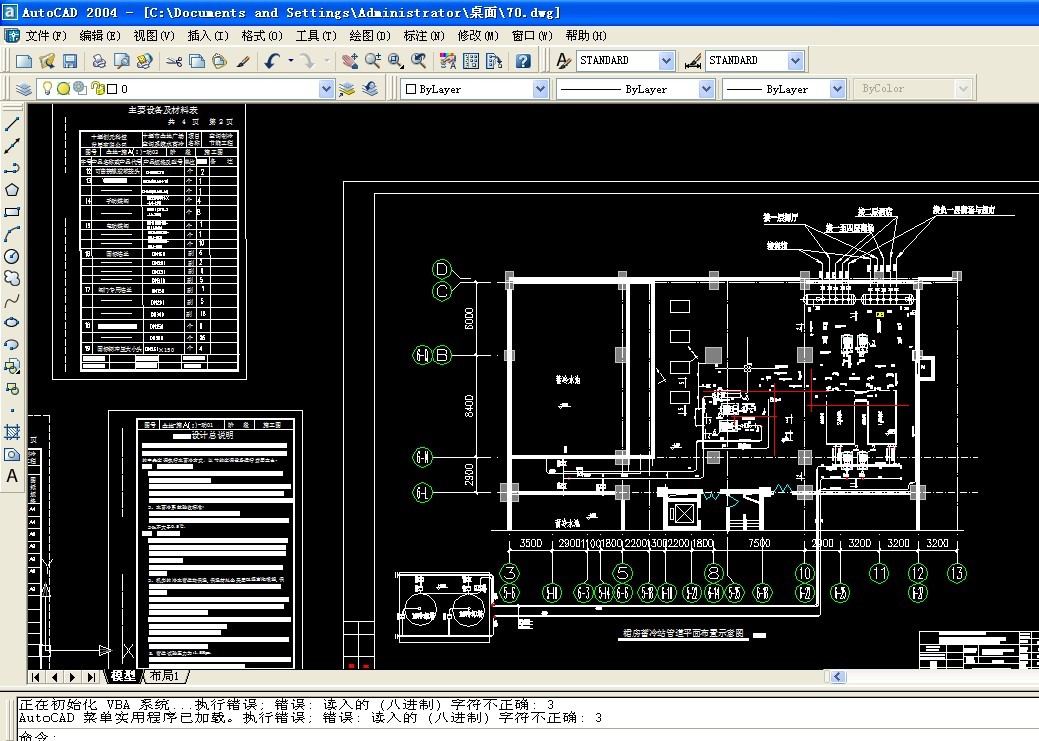Toggle the layer on/off lightbulb icon
Image resolution: width=1039 pixels, height=741 pixels.
tap(46, 88)
